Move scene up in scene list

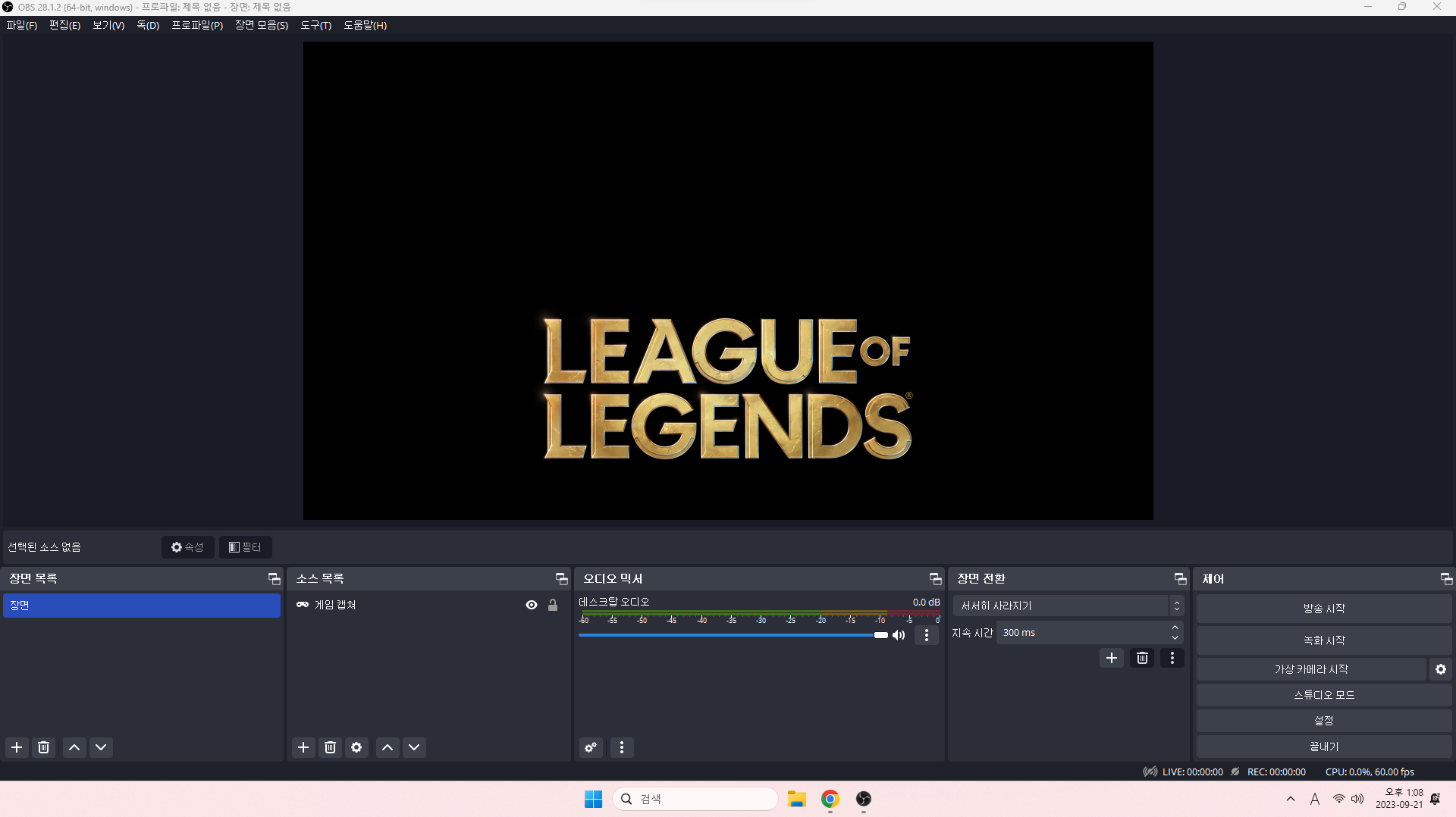click(x=74, y=747)
